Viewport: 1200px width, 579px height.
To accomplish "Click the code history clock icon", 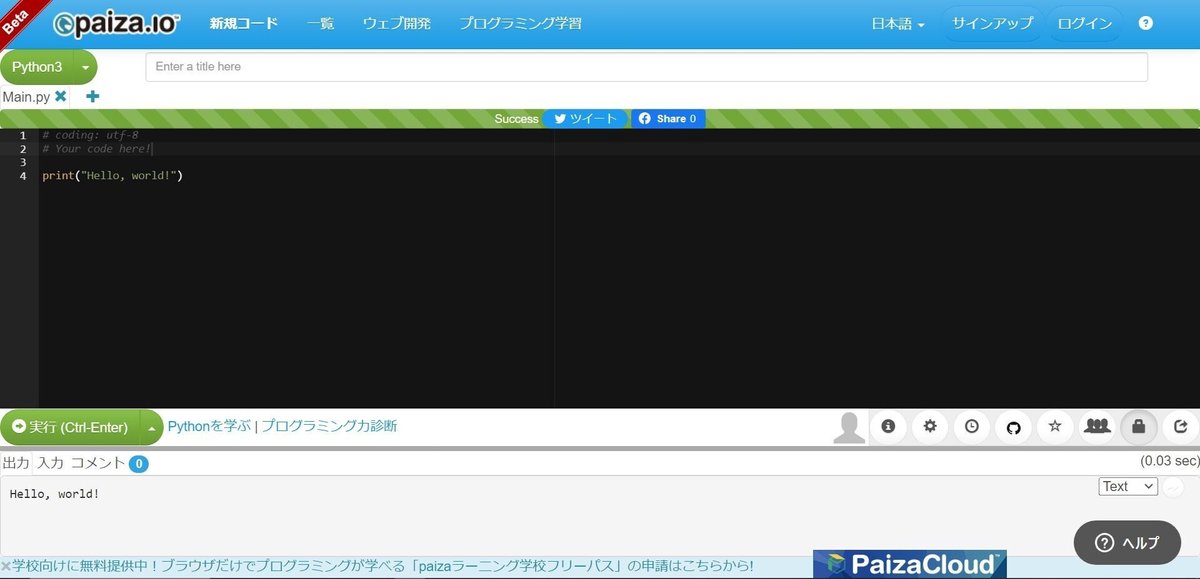I will [971, 426].
